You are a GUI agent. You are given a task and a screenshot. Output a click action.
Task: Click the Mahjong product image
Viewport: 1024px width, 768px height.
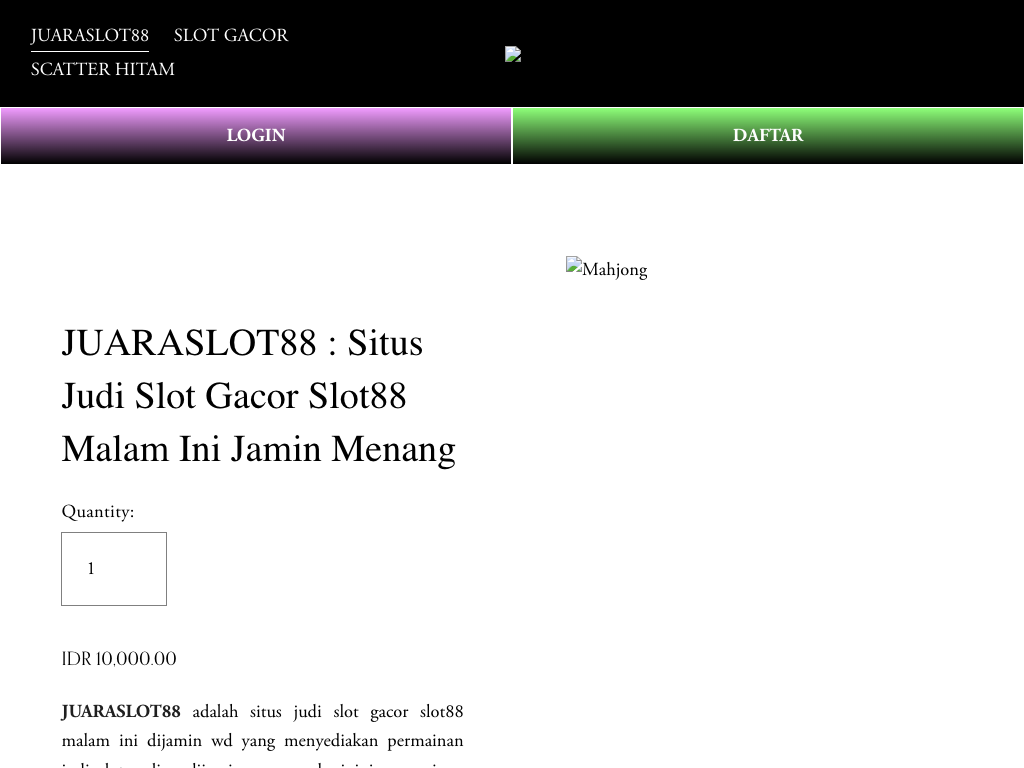(606, 268)
